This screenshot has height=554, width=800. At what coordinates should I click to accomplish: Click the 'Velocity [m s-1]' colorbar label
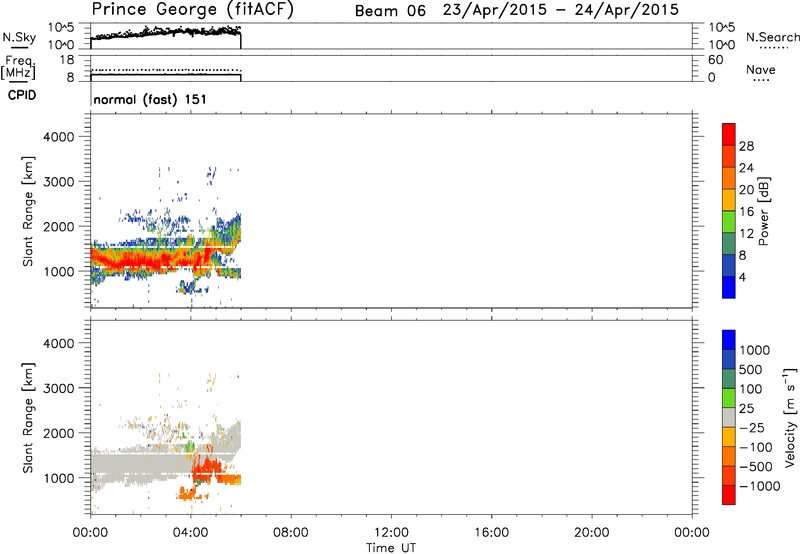790,417
